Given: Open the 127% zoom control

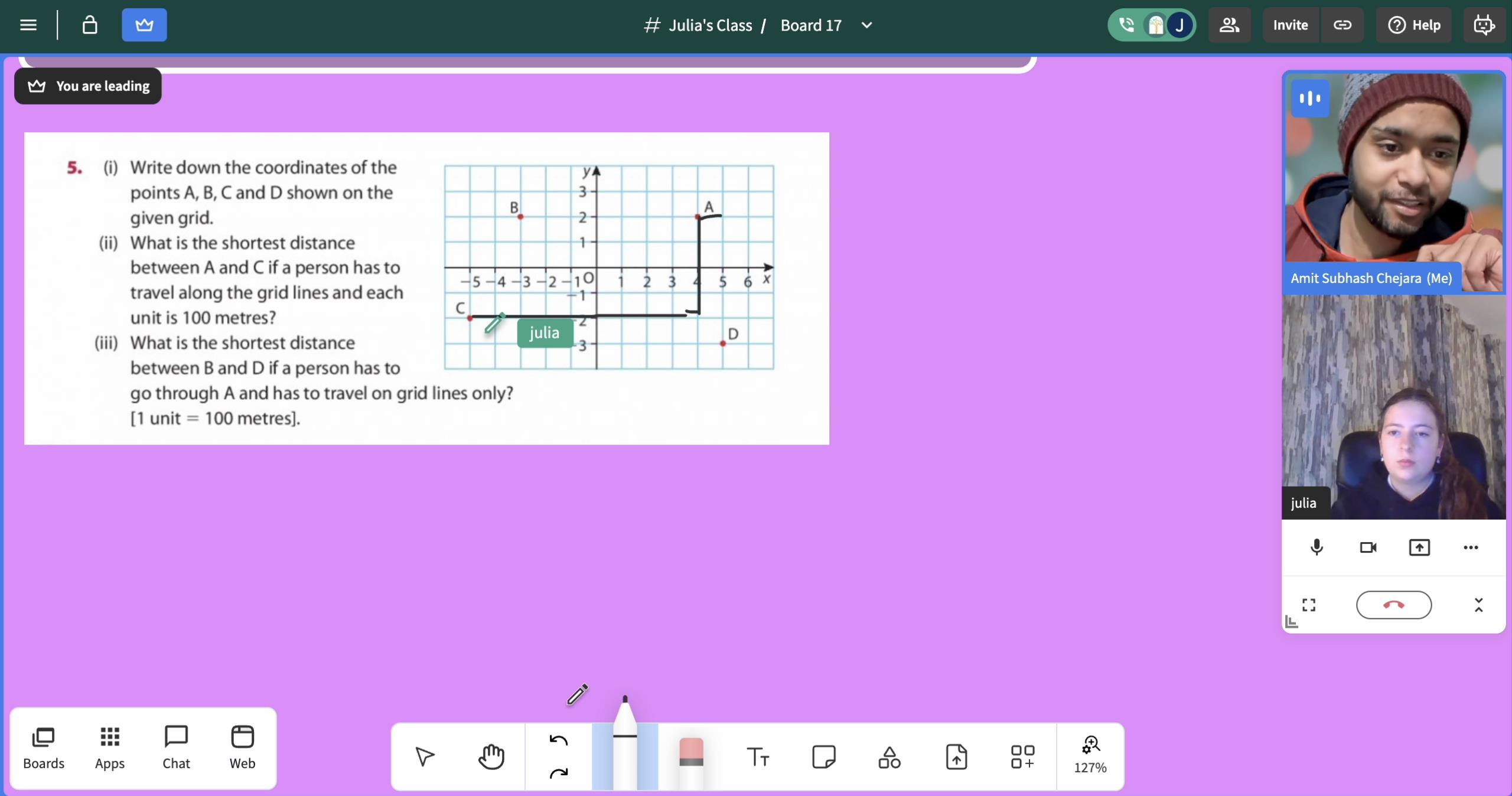Looking at the screenshot, I should click(1090, 755).
